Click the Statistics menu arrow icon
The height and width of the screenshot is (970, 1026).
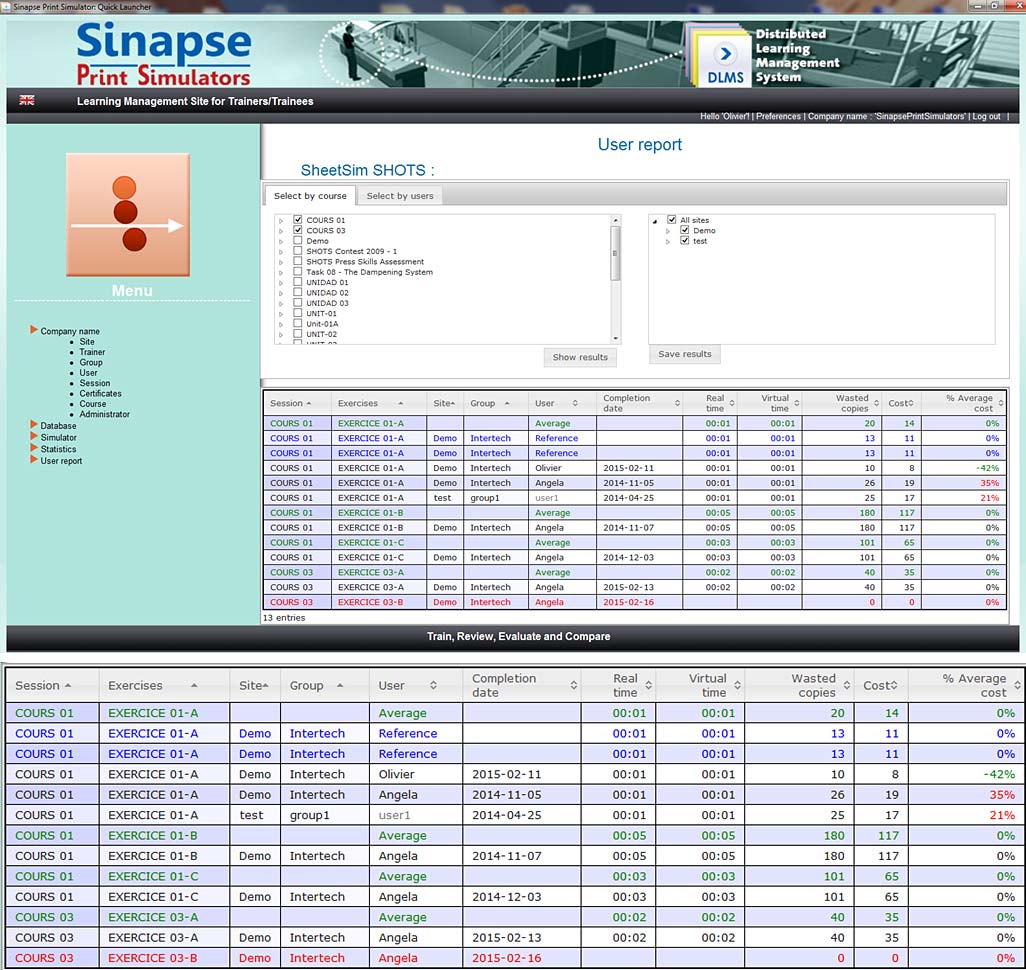[33, 448]
